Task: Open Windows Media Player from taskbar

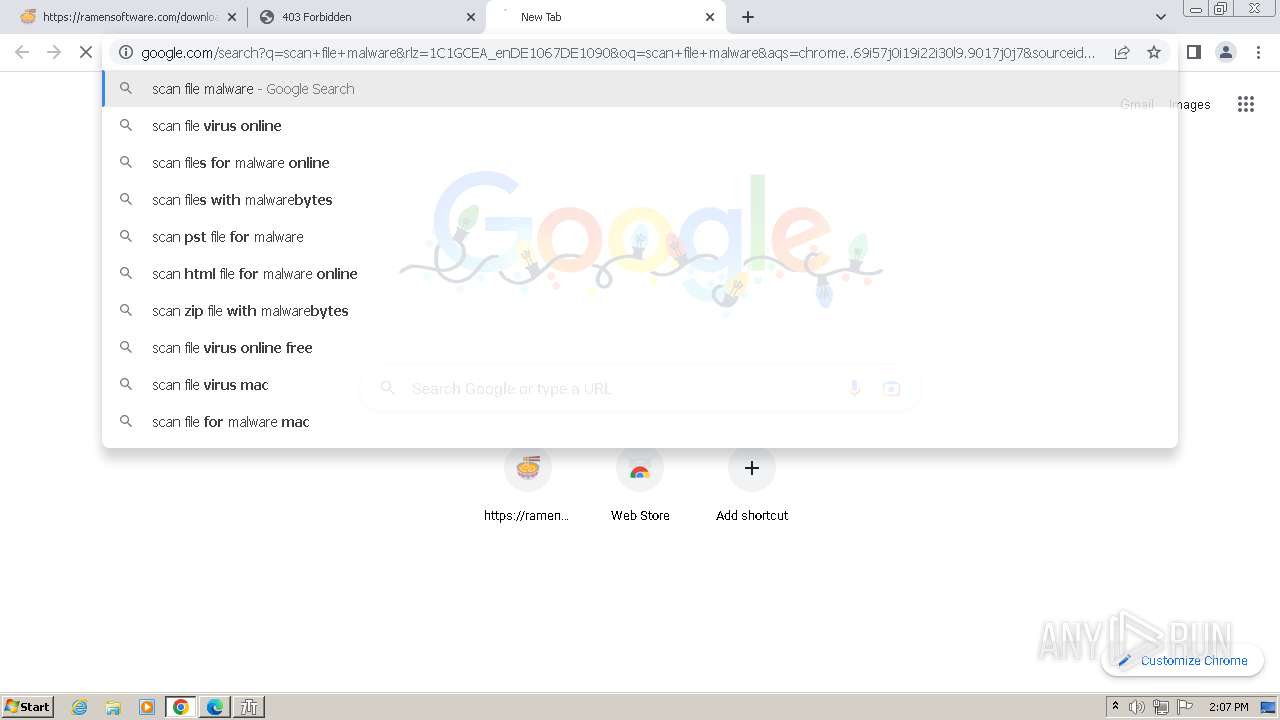Action: click(x=147, y=707)
